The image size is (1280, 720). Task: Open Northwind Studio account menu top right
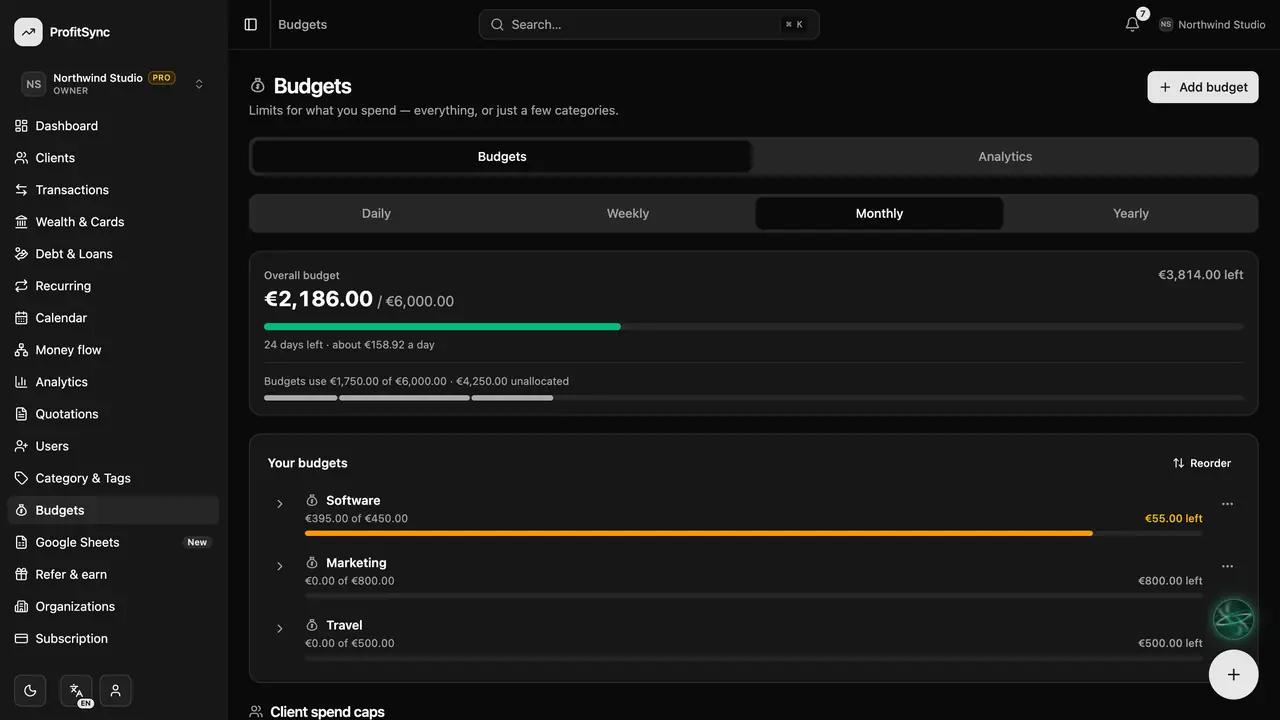(x=1212, y=24)
